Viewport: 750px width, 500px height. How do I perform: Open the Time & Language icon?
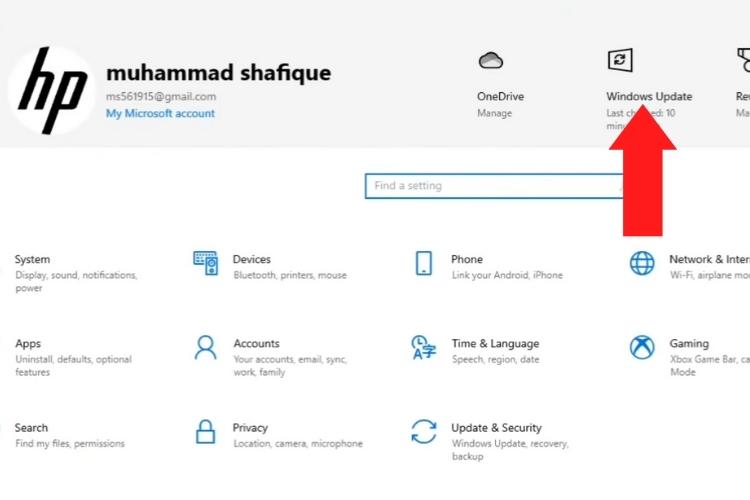tap(423, 347)
